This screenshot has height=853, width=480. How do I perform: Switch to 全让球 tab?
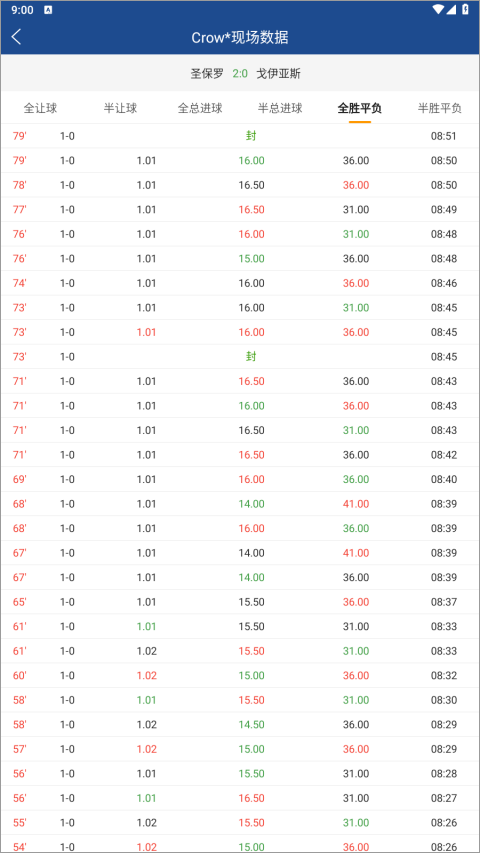[40, 108]
